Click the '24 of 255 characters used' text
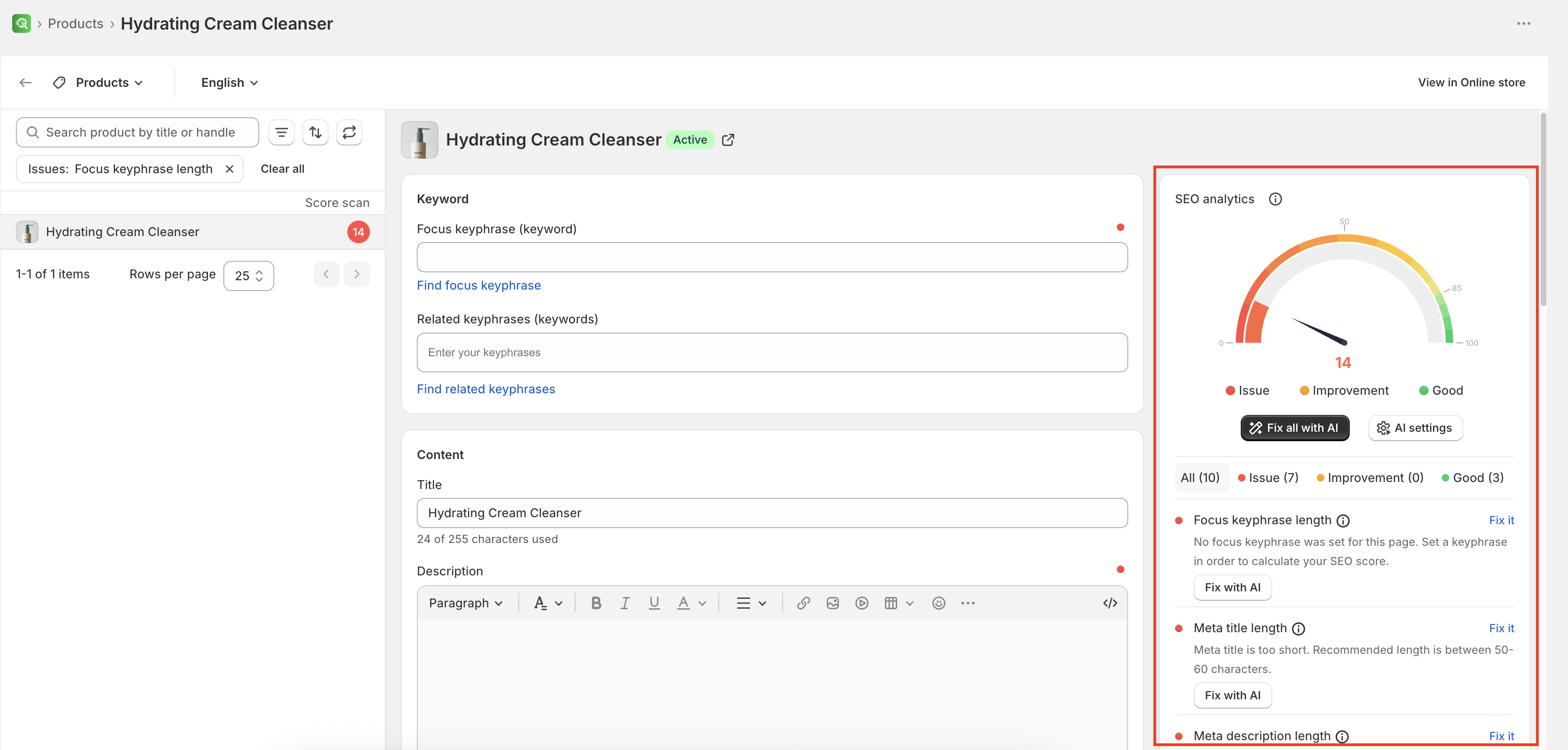1568x750 pixels. coord(487,539)
